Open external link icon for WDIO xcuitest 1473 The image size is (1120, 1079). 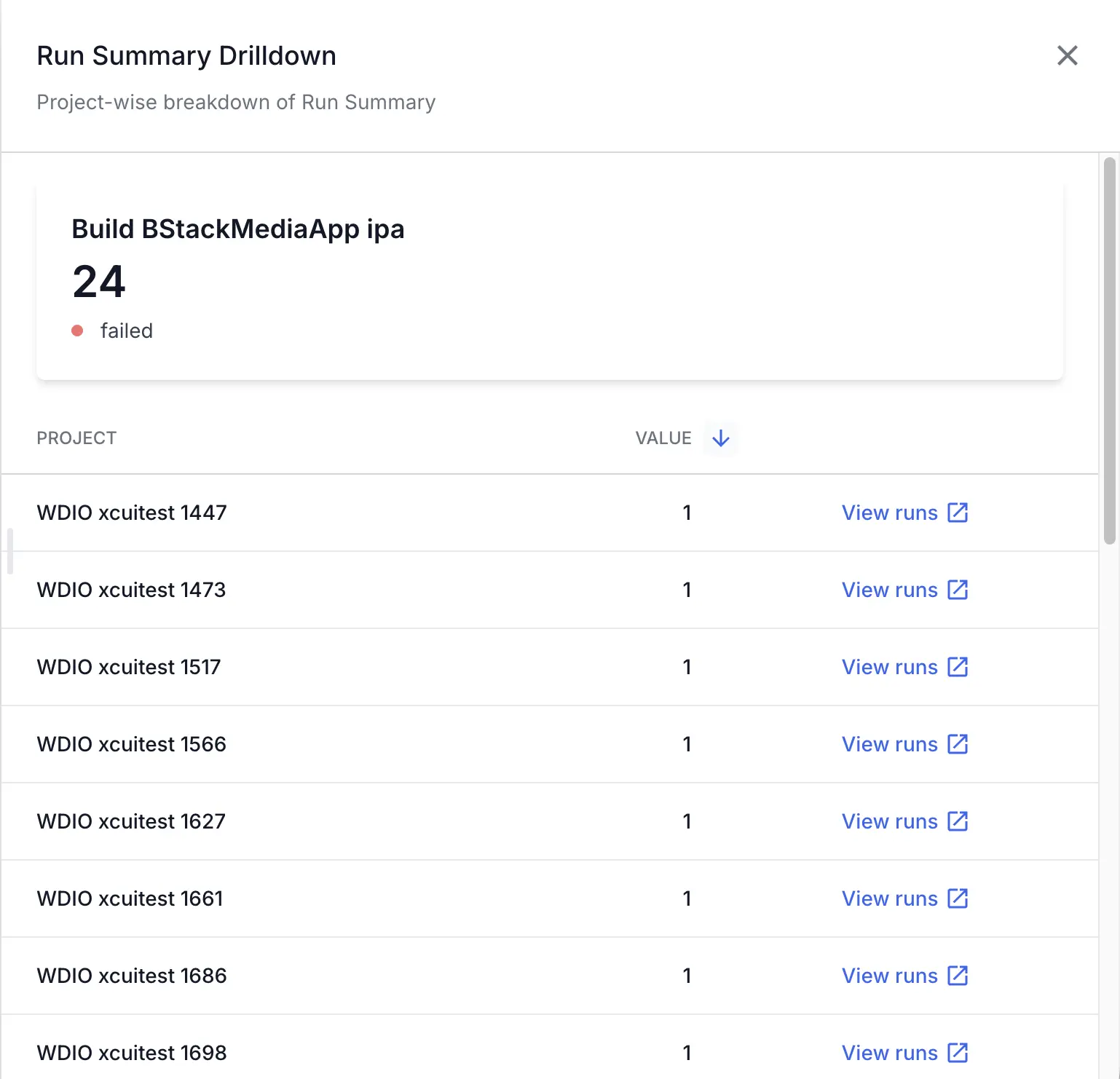click(x=958, y=590)
